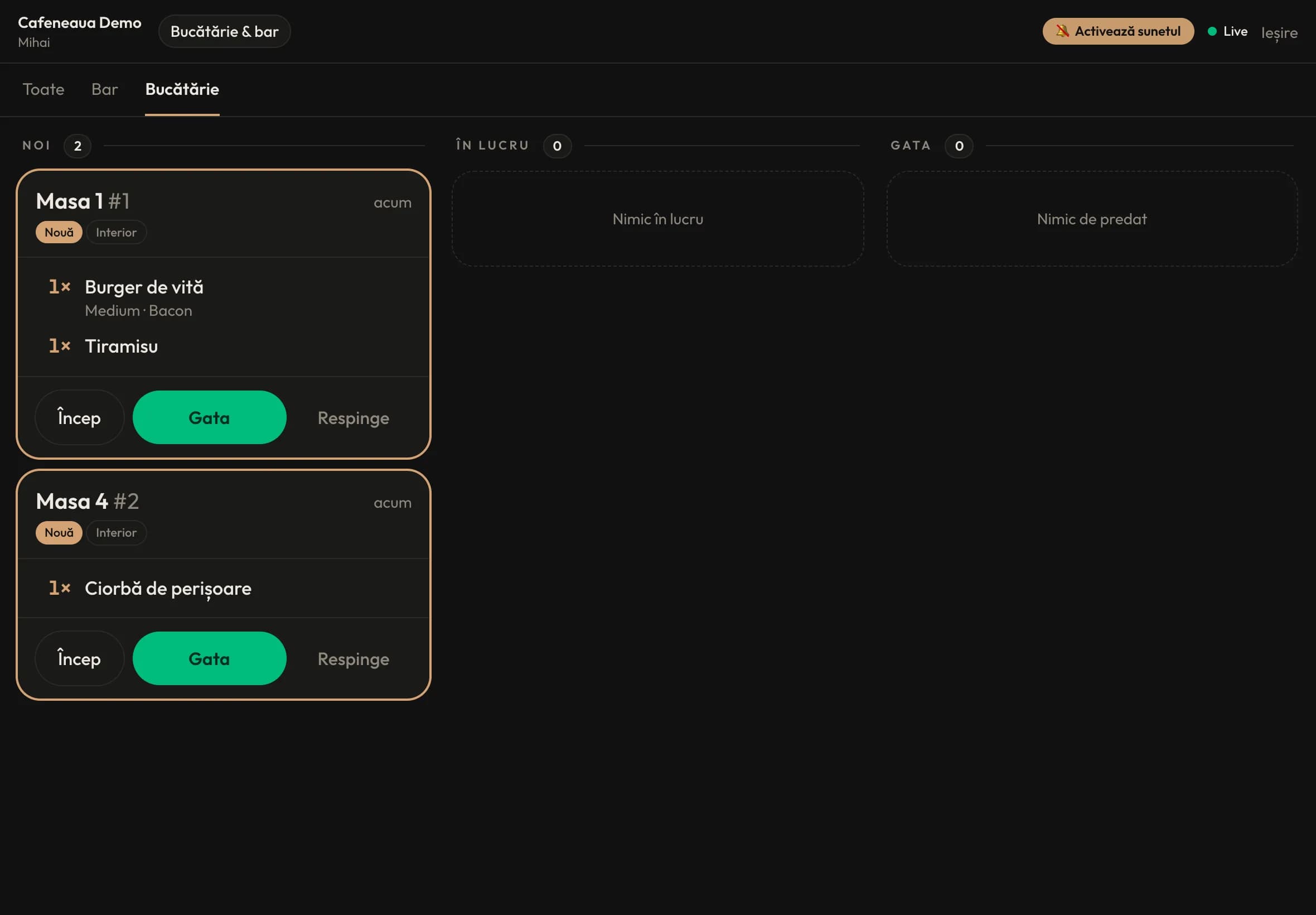
Task: Click the Noi column count badge 2
Action: (x=78, y=146)
